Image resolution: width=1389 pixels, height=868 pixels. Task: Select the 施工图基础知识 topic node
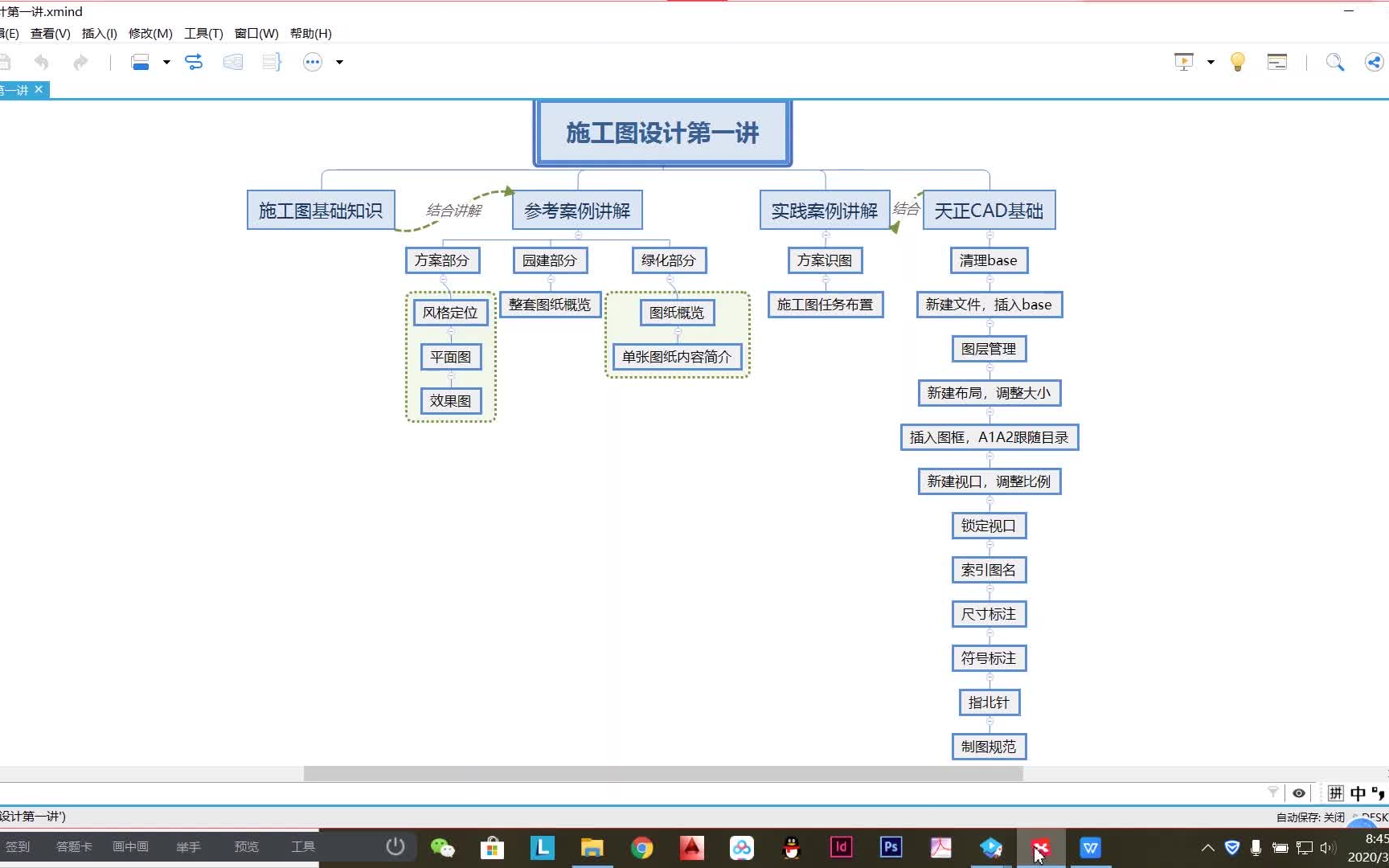click(321, 211)
